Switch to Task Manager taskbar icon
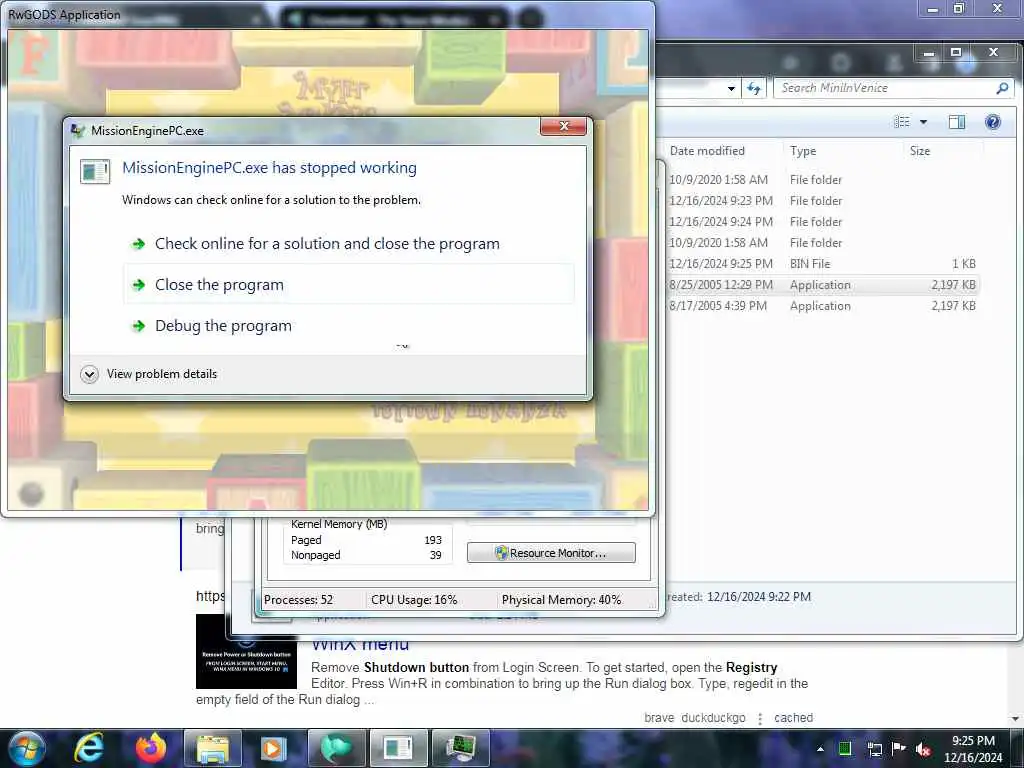This screenshot has width=1024, height=768. tap(461, 748)
